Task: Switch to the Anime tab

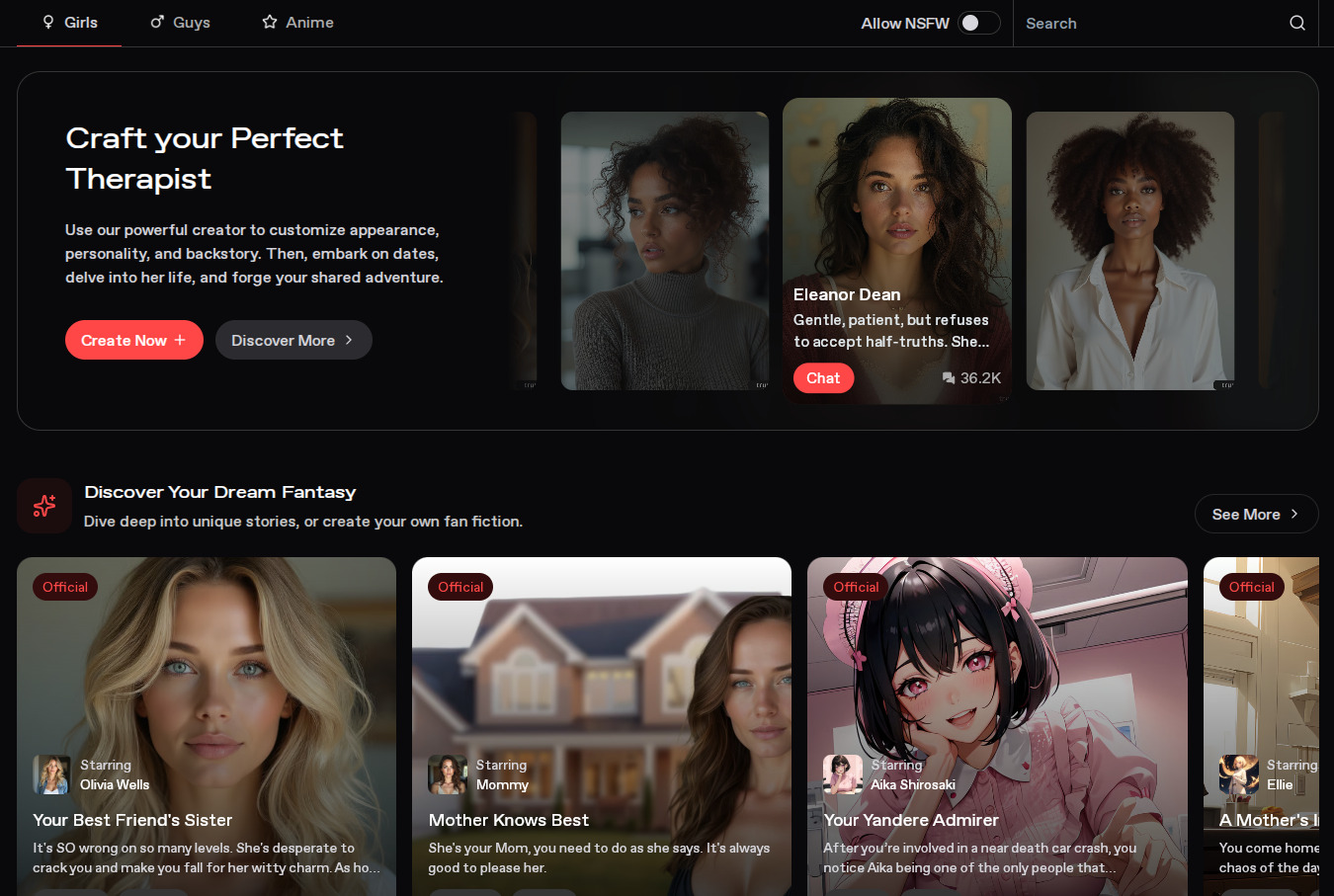Action: coord(297,23)
